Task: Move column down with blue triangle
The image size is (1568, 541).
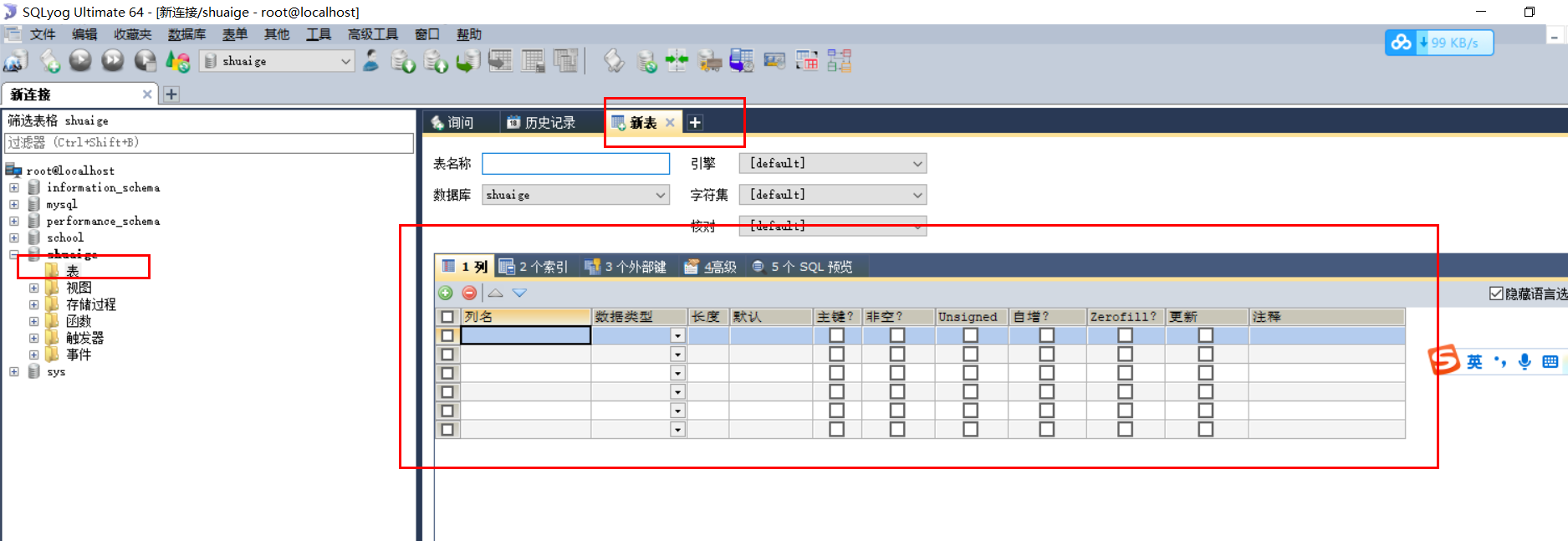Action: [519, 293]
